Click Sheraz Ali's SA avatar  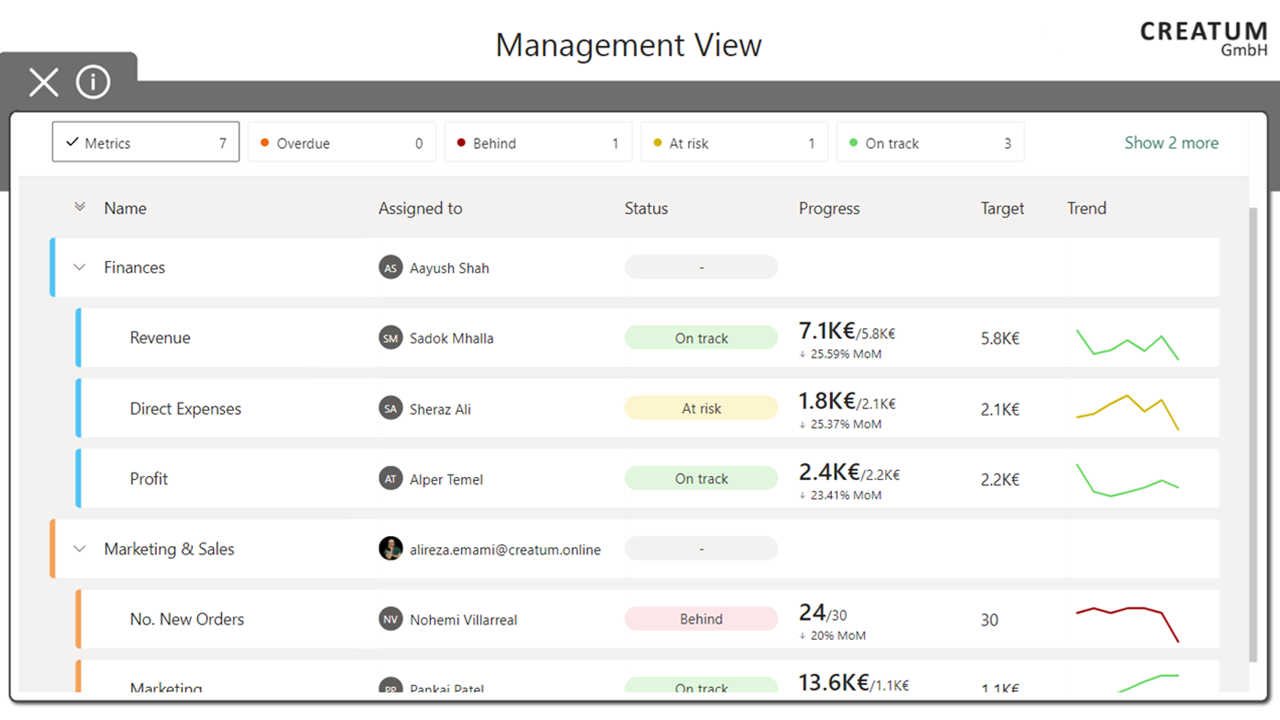390,408
